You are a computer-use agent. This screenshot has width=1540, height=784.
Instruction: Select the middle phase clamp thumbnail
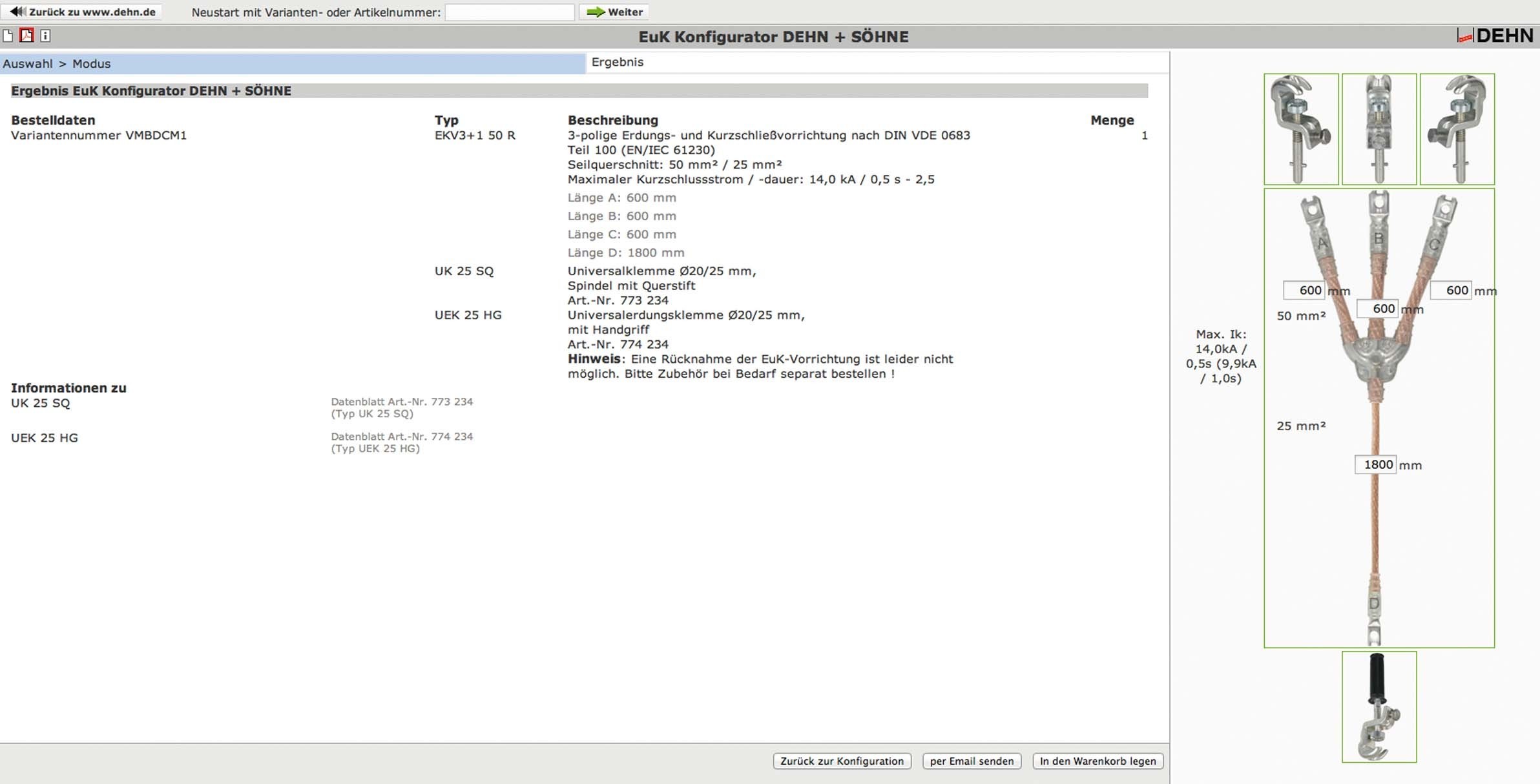click(1379, 129)
